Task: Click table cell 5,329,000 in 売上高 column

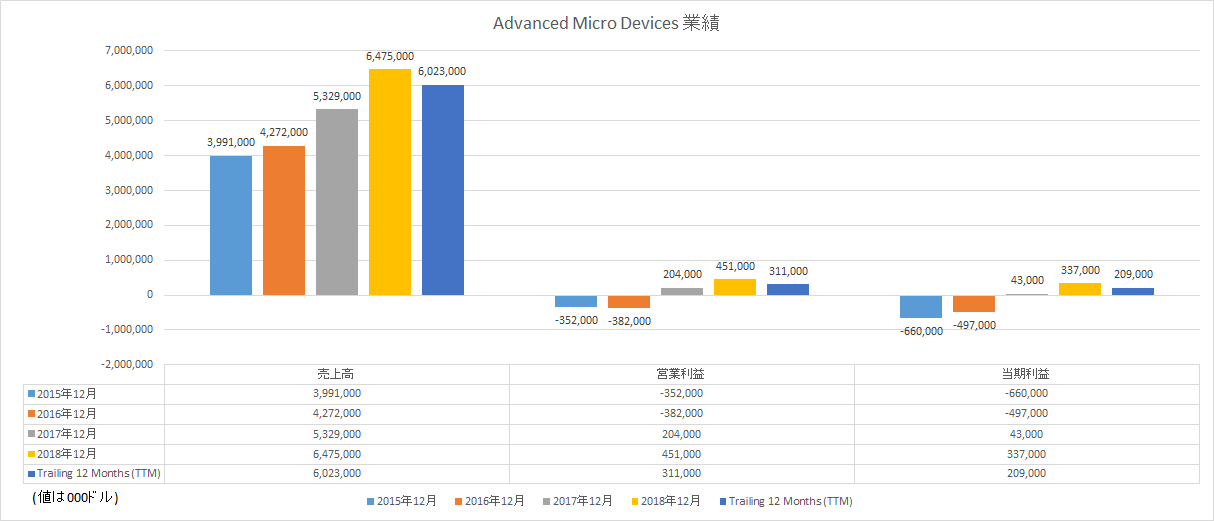Action: pyautogui.click(x=337, y=434)
